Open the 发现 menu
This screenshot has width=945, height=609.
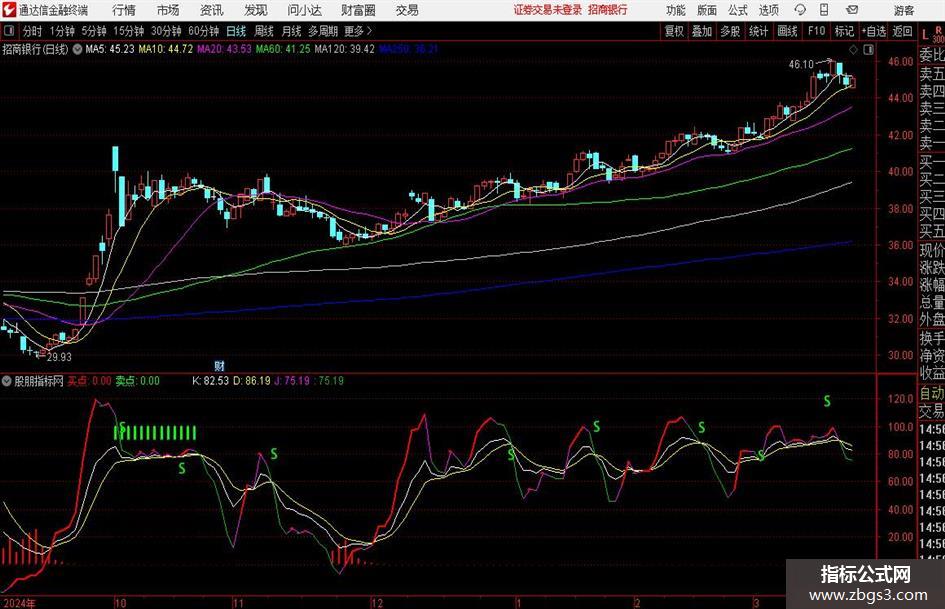(x=256, y=10)
